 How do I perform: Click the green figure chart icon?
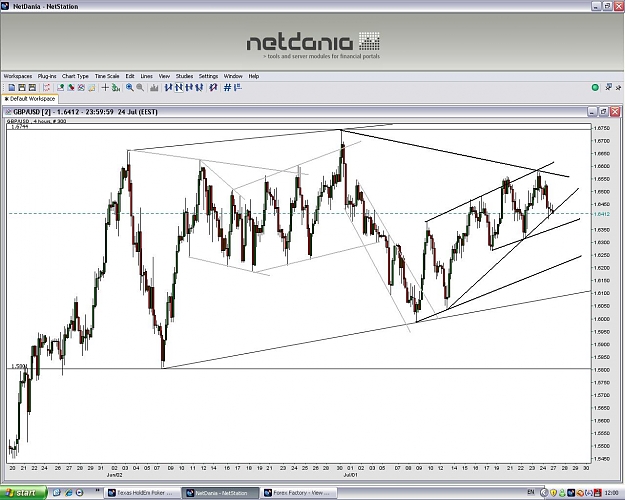click(x=116, y=87)
